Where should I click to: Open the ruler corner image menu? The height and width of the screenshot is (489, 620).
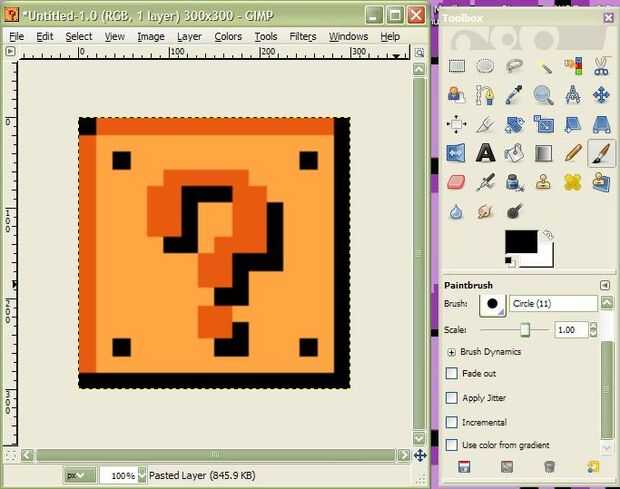point(11,51)
